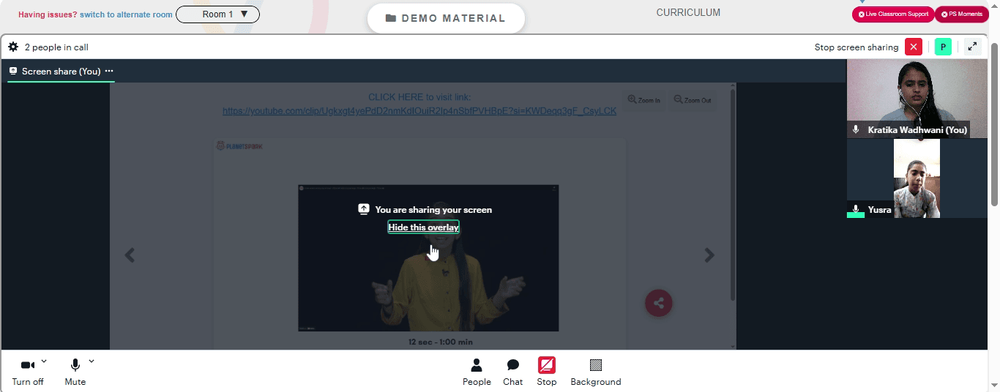Click switch to alternate room link
1000x392 pixels.
click(x=126, y=14)
